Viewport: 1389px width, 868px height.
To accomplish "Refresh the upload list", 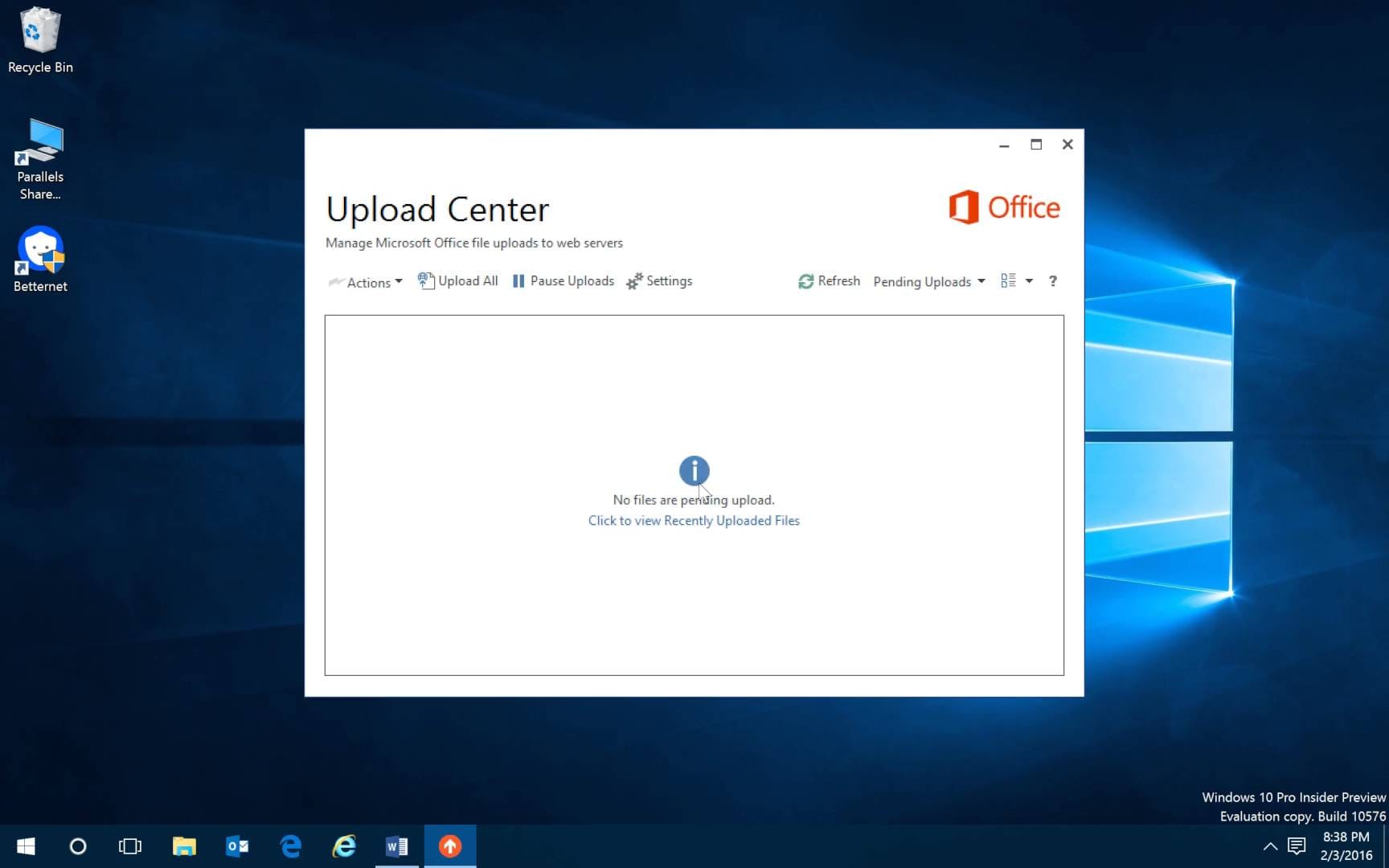I will (x=829, y=281).
